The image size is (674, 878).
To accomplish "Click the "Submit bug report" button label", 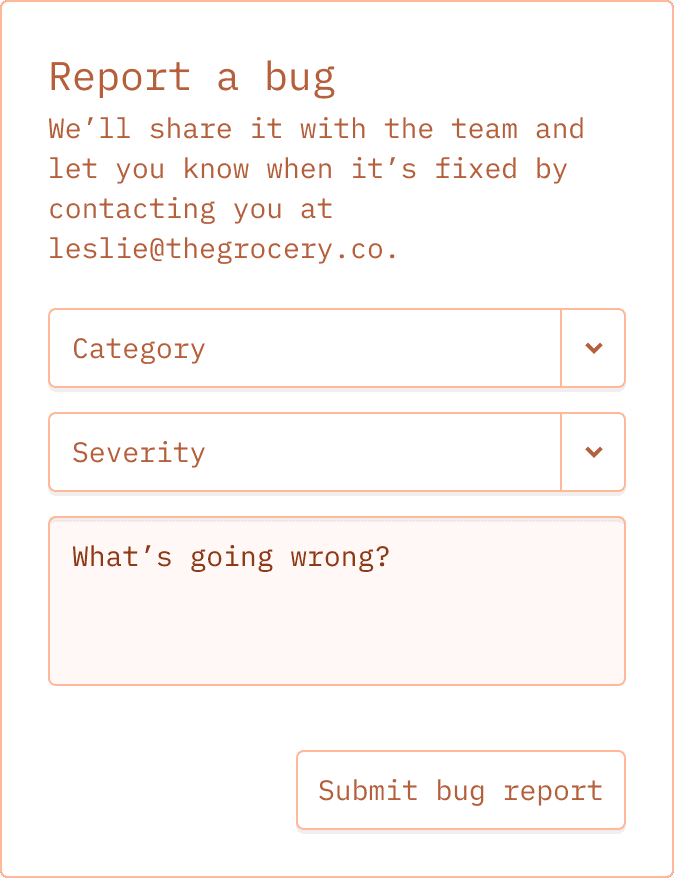I will [x=461, y=791].
